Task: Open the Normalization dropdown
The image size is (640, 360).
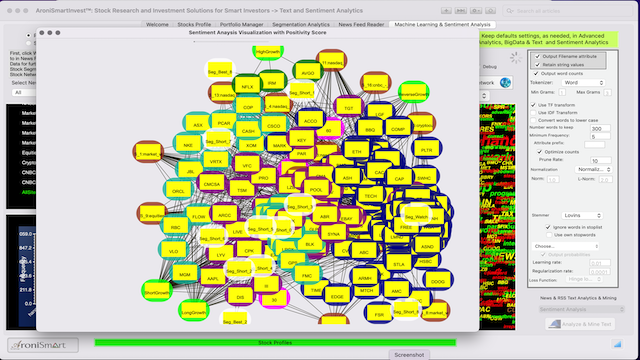Action: point(593,169)
